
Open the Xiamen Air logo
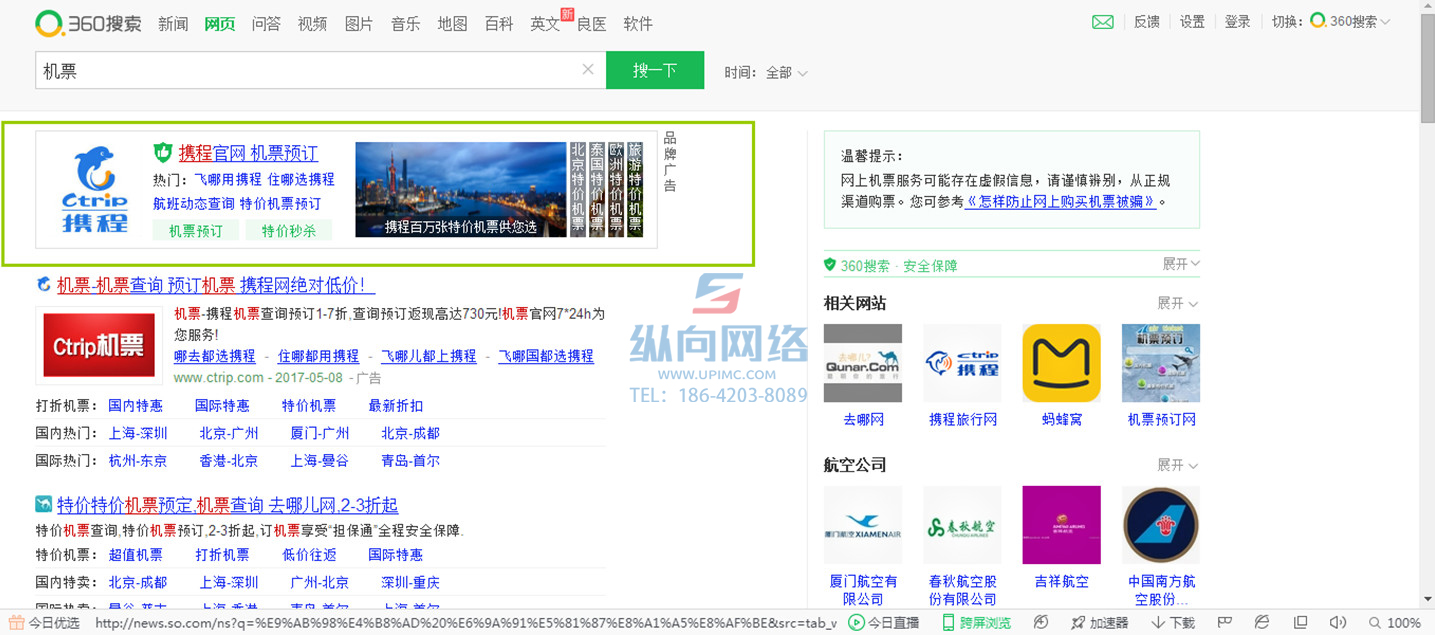pyautogui.click(x=862, y=525)
